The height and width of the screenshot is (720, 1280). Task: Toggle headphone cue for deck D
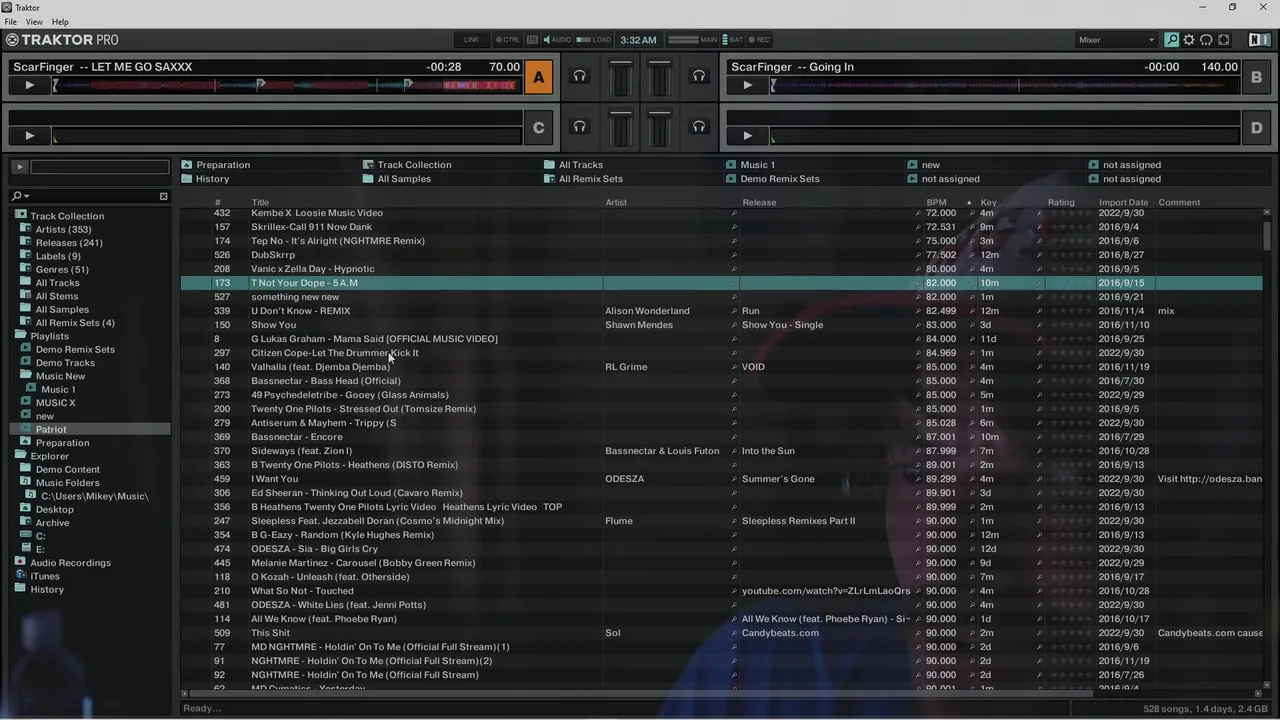tap(699, 127)
